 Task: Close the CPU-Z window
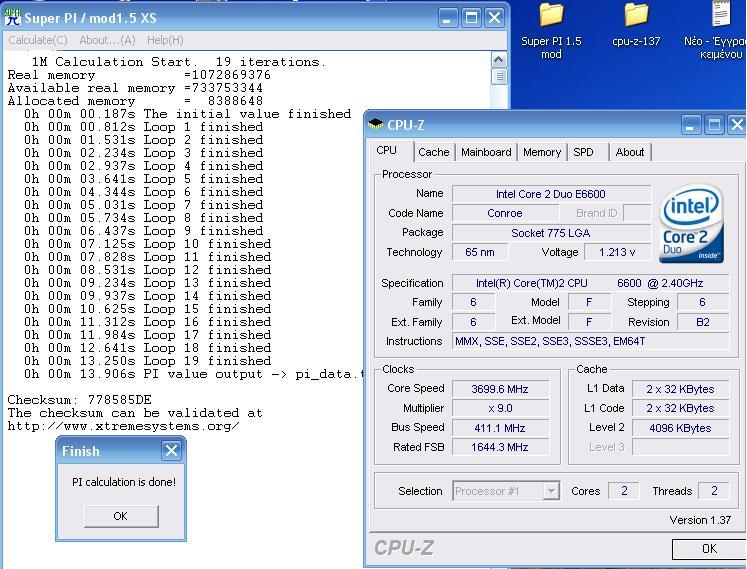(737, 125)
